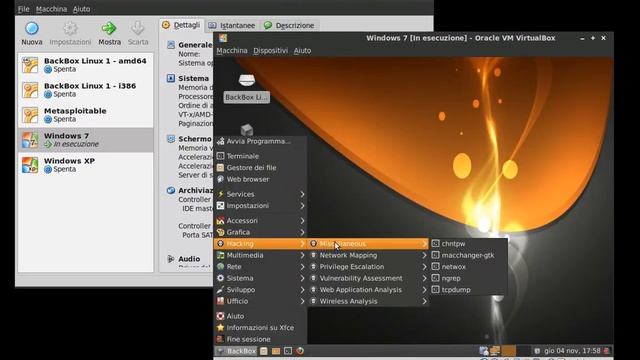Screen dimensions: 640x360
Task: Expand the Multimedia submenu
Action: [260, 255]
